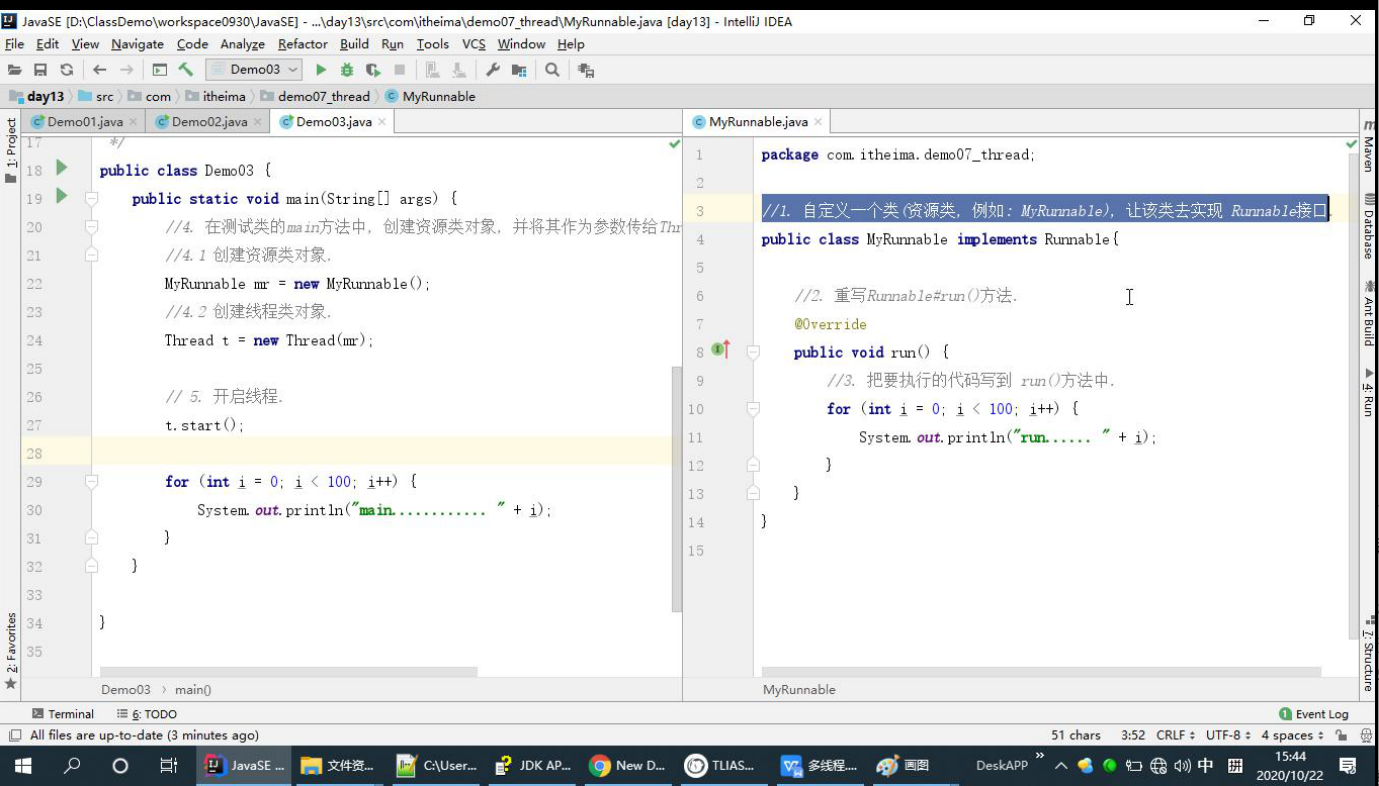Open the Demo03 run configuration dropdown

point(254,70)
